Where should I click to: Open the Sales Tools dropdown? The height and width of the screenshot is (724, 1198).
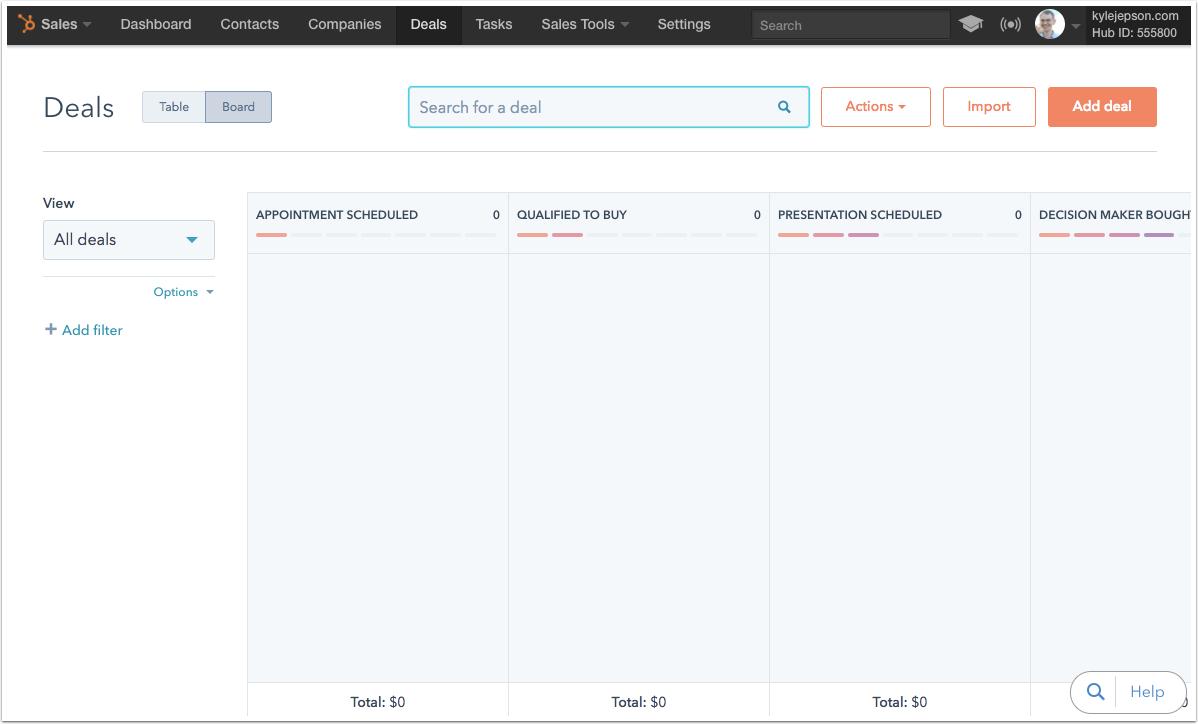(584, 24)
